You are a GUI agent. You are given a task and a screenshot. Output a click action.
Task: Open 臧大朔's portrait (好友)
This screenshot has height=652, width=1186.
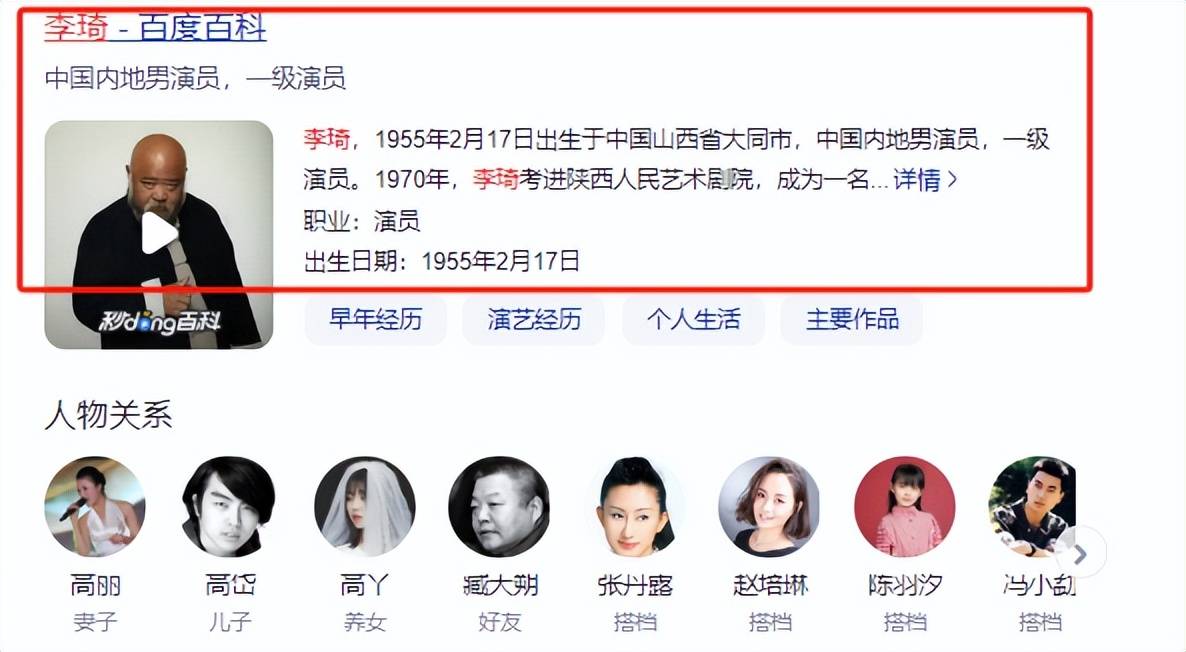(499, 507)
